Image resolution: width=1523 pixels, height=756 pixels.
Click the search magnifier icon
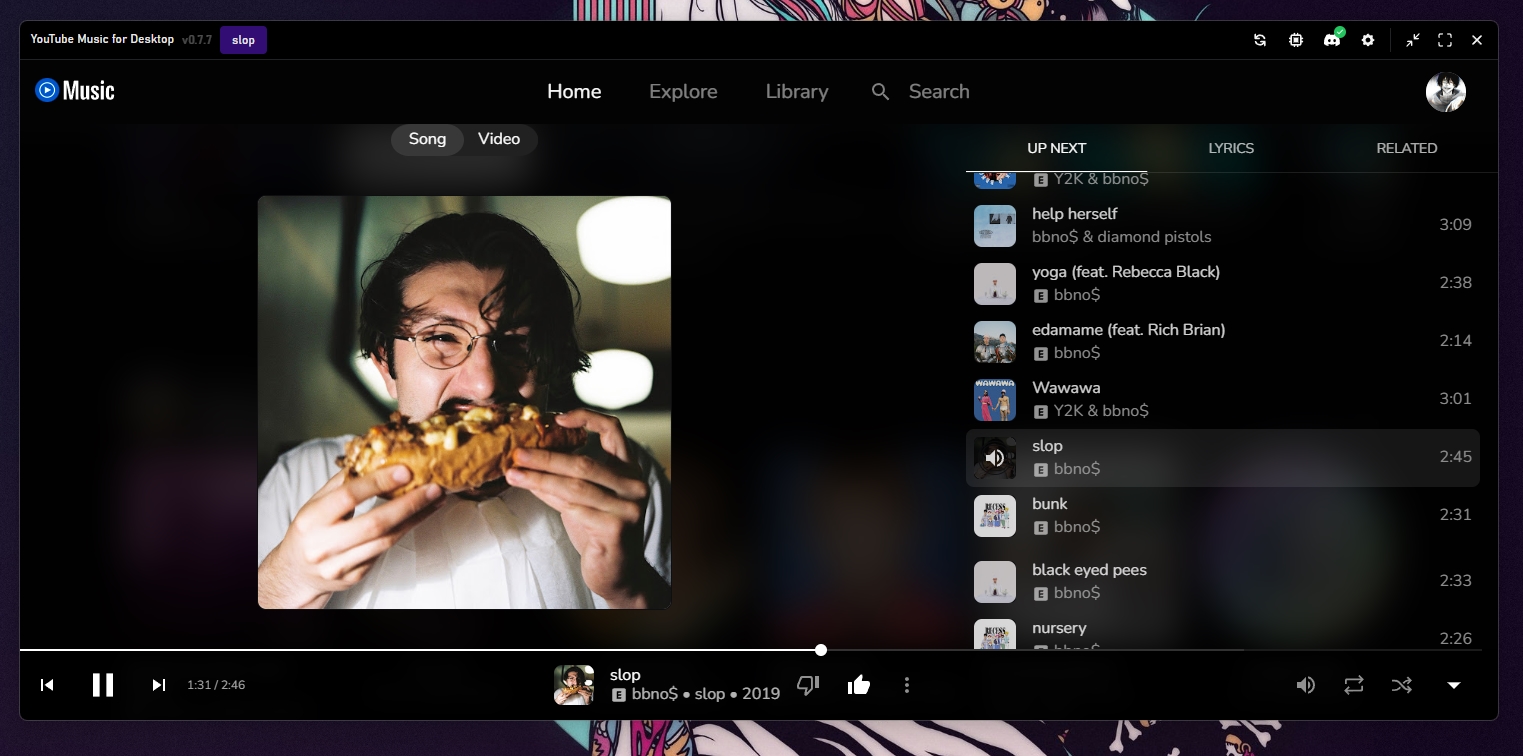click(x=880, y=92)
